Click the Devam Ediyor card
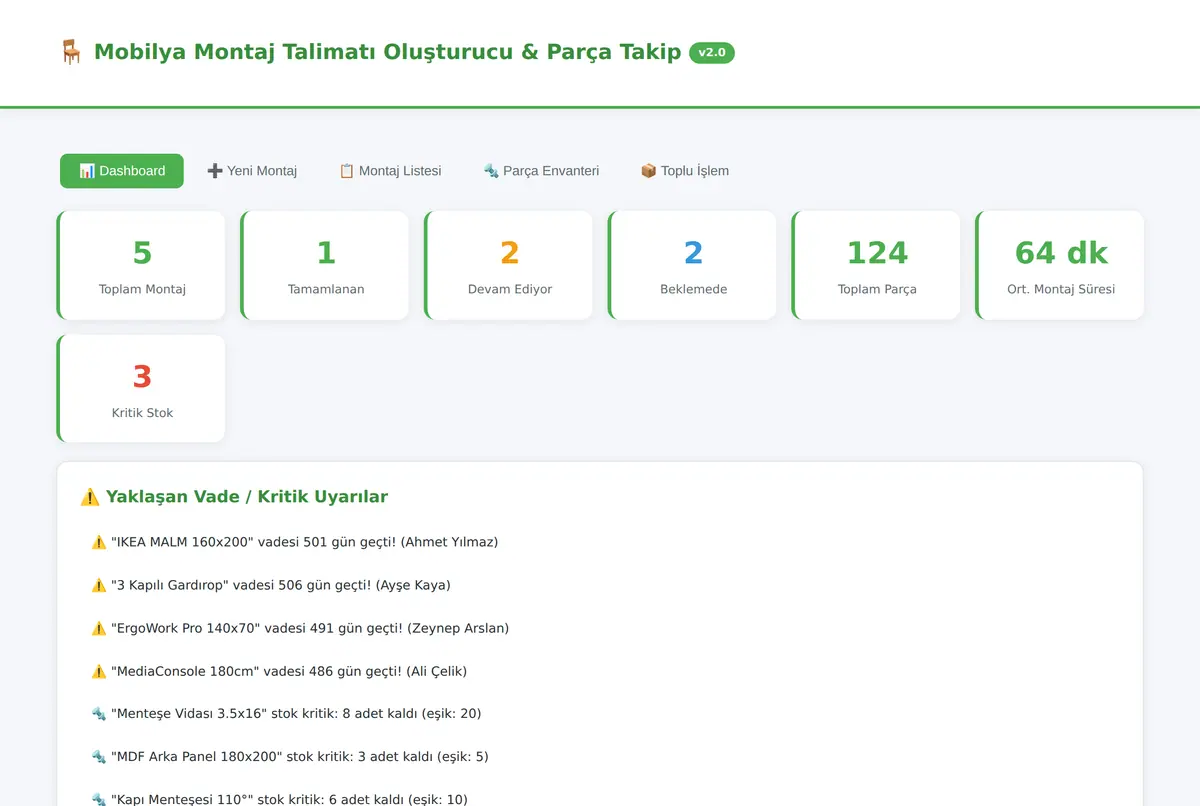Image resolution: width=1200 pixels, height=806 pixels. (x=509, y=265)
